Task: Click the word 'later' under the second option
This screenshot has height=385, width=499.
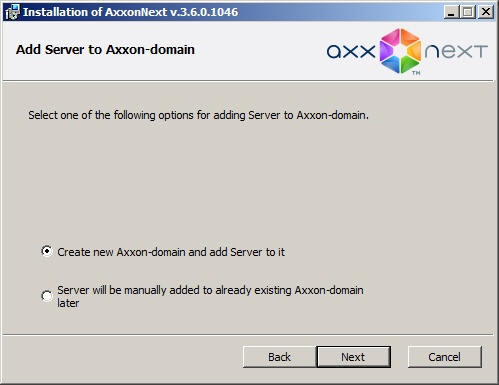Action: (68, 303)
